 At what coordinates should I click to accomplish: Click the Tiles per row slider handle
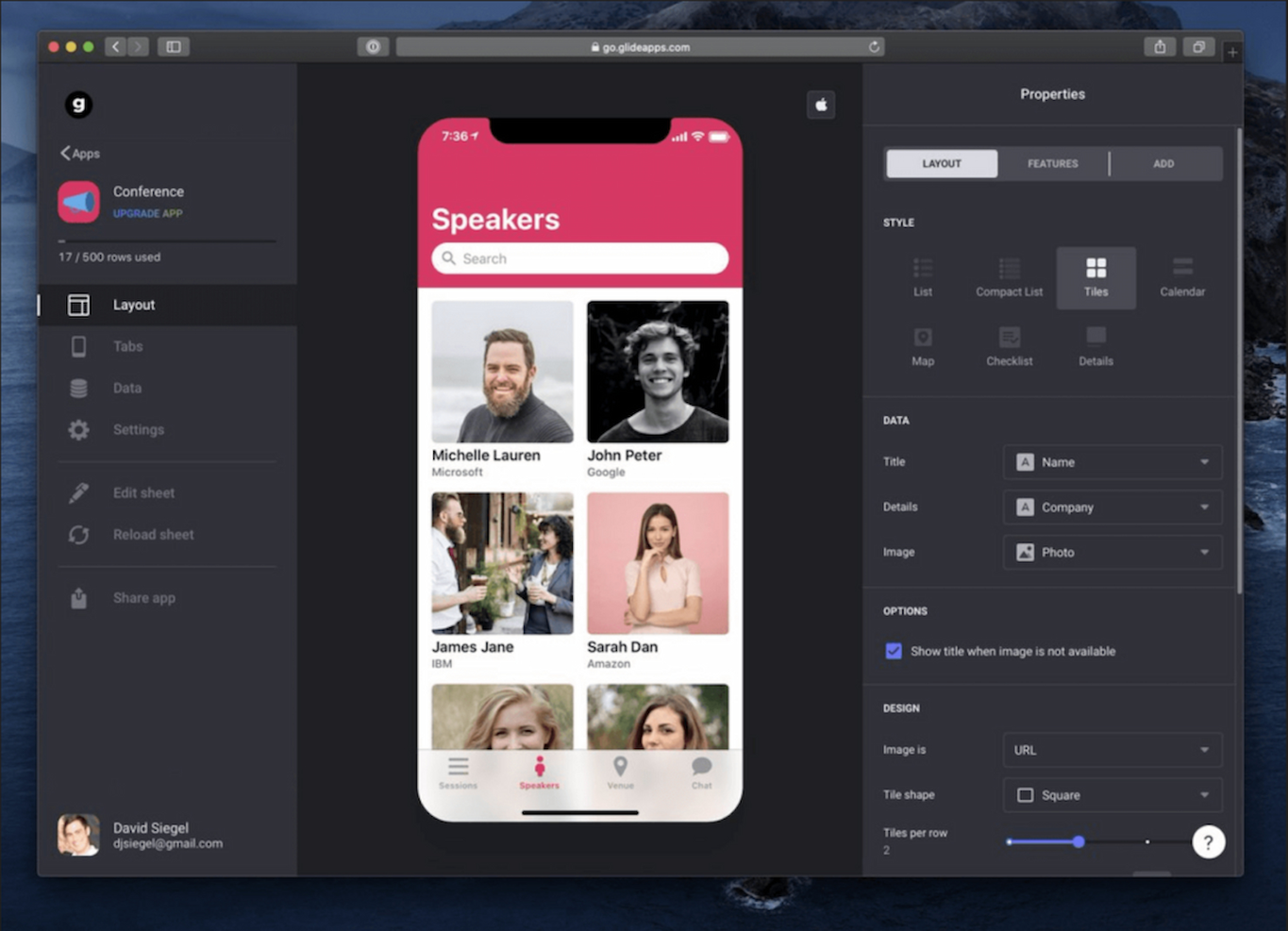coord(1079,841)
